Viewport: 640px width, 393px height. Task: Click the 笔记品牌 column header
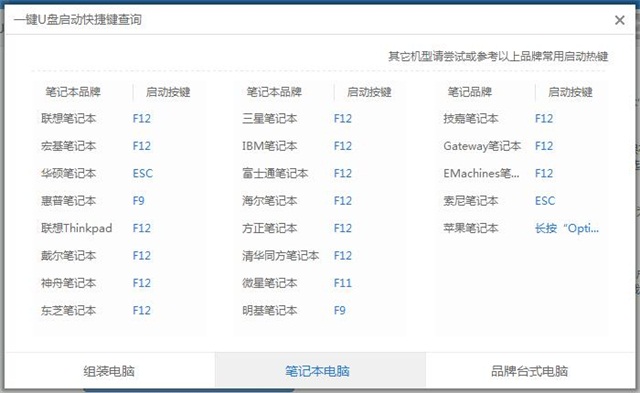click(470, 92)
